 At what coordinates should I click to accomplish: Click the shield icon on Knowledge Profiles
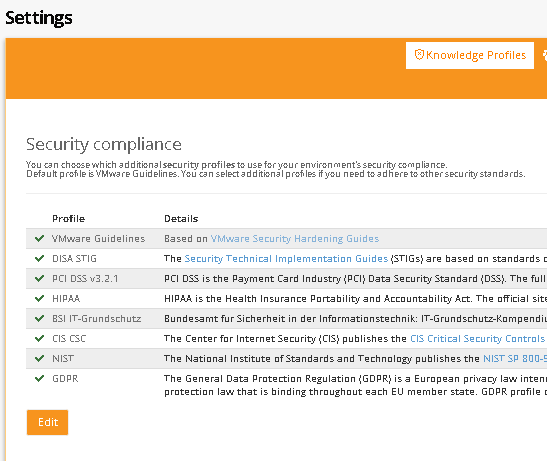click(419, 55)
